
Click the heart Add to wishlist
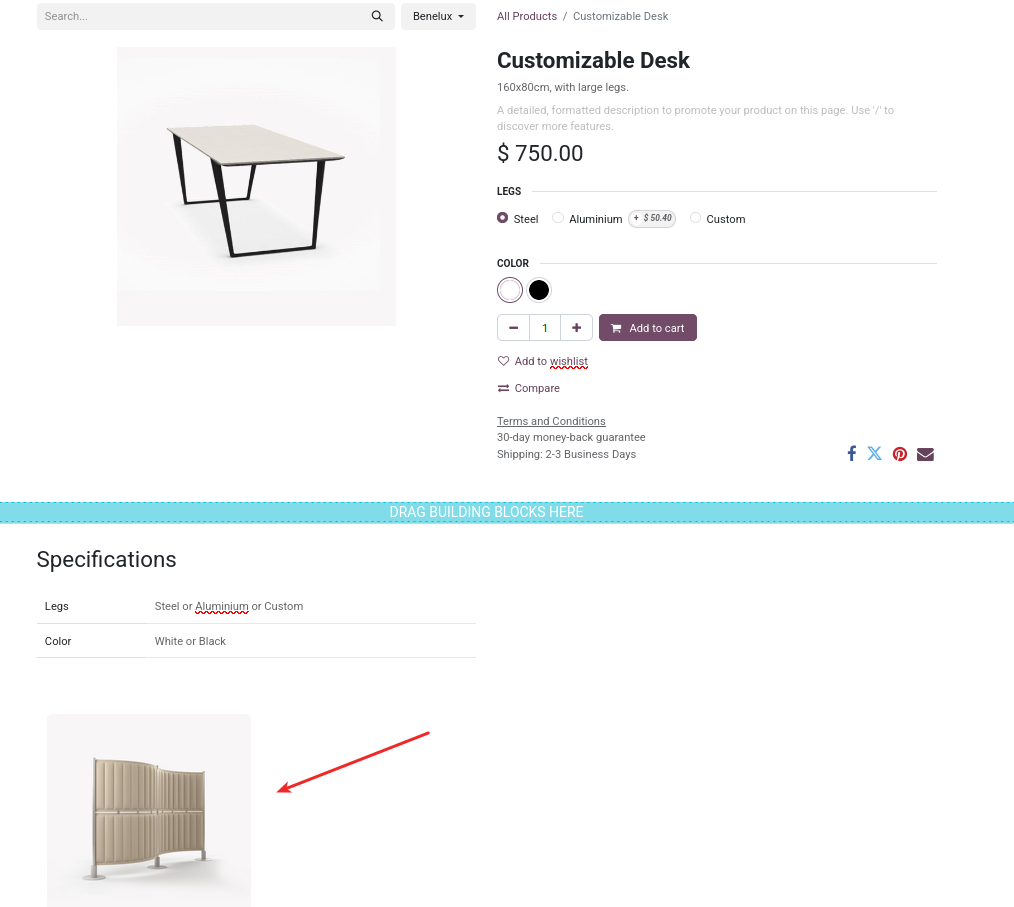coord(504,361)
